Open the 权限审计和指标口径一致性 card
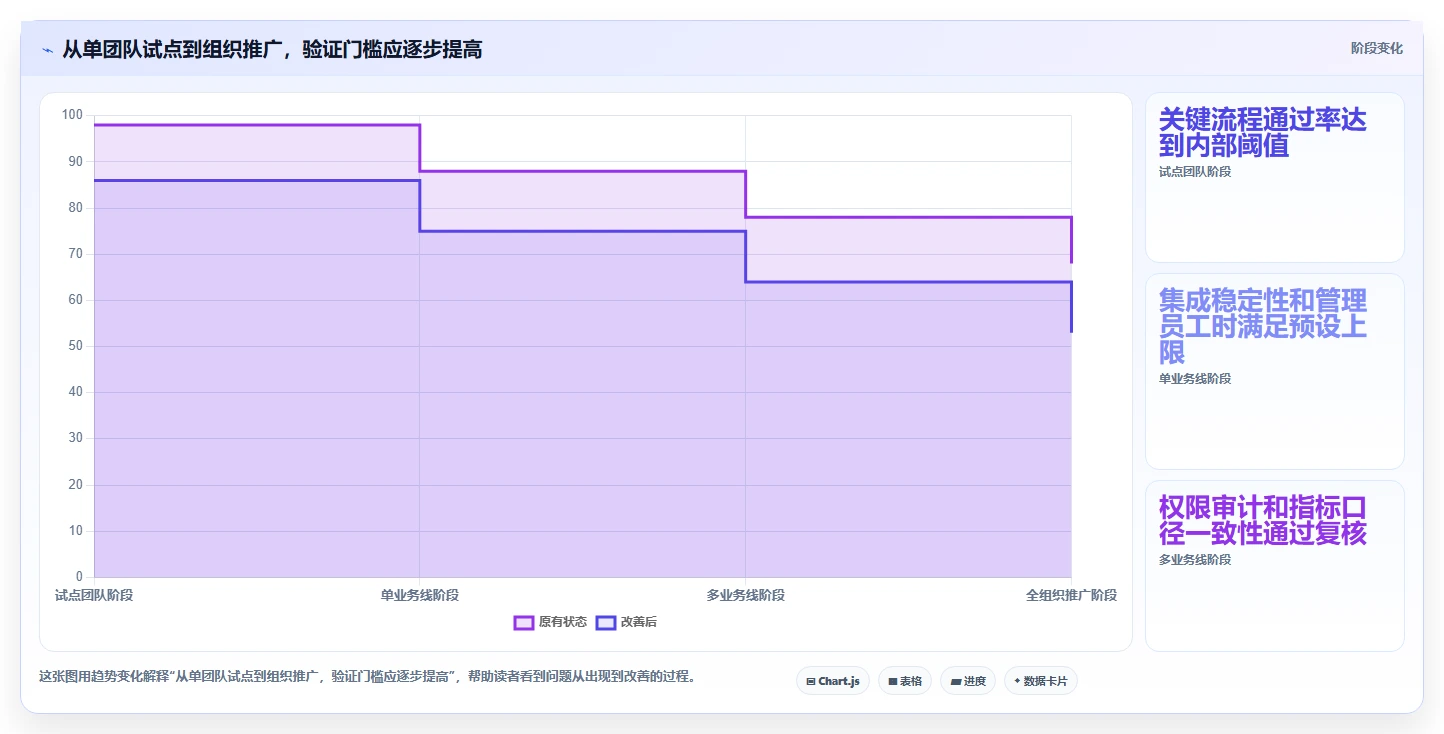 (x=1275, y=566)
